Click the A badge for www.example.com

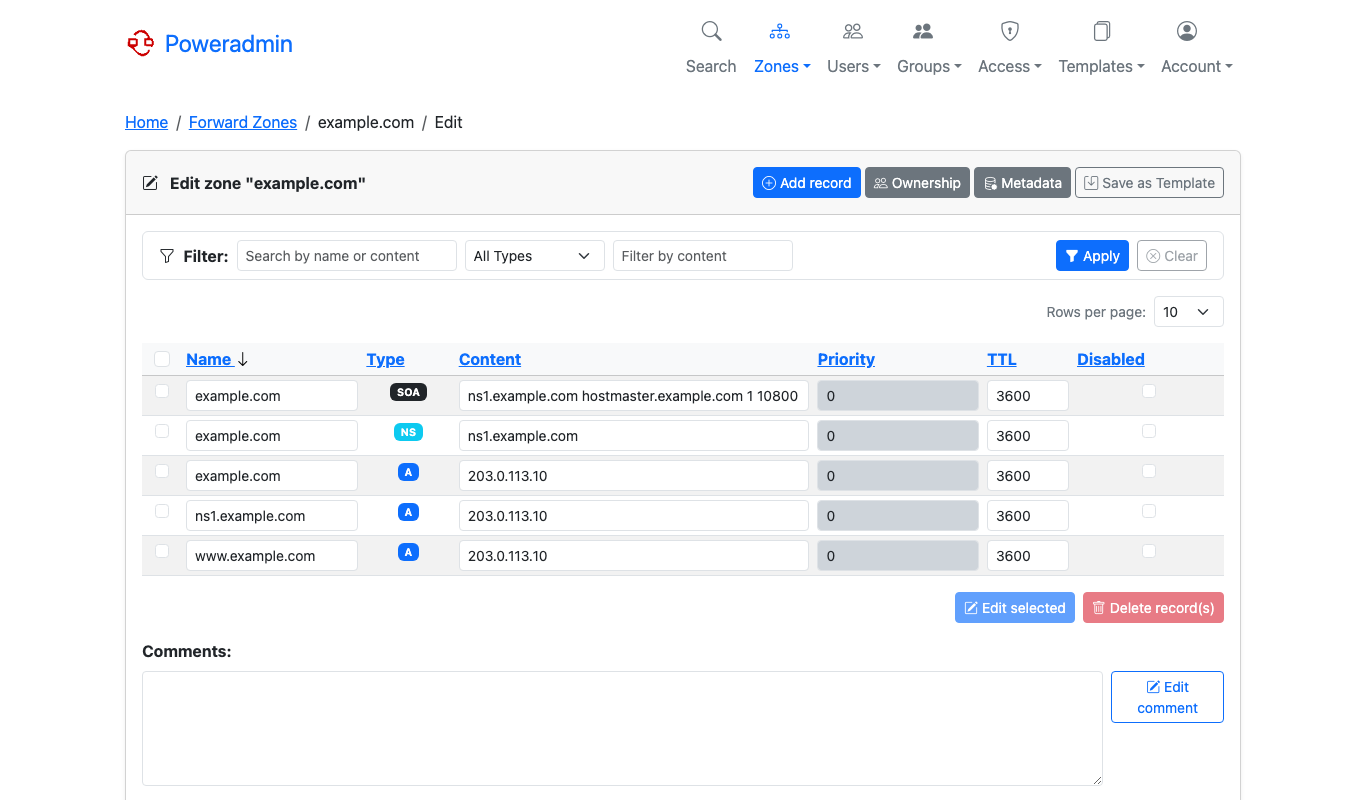point(408,552)
